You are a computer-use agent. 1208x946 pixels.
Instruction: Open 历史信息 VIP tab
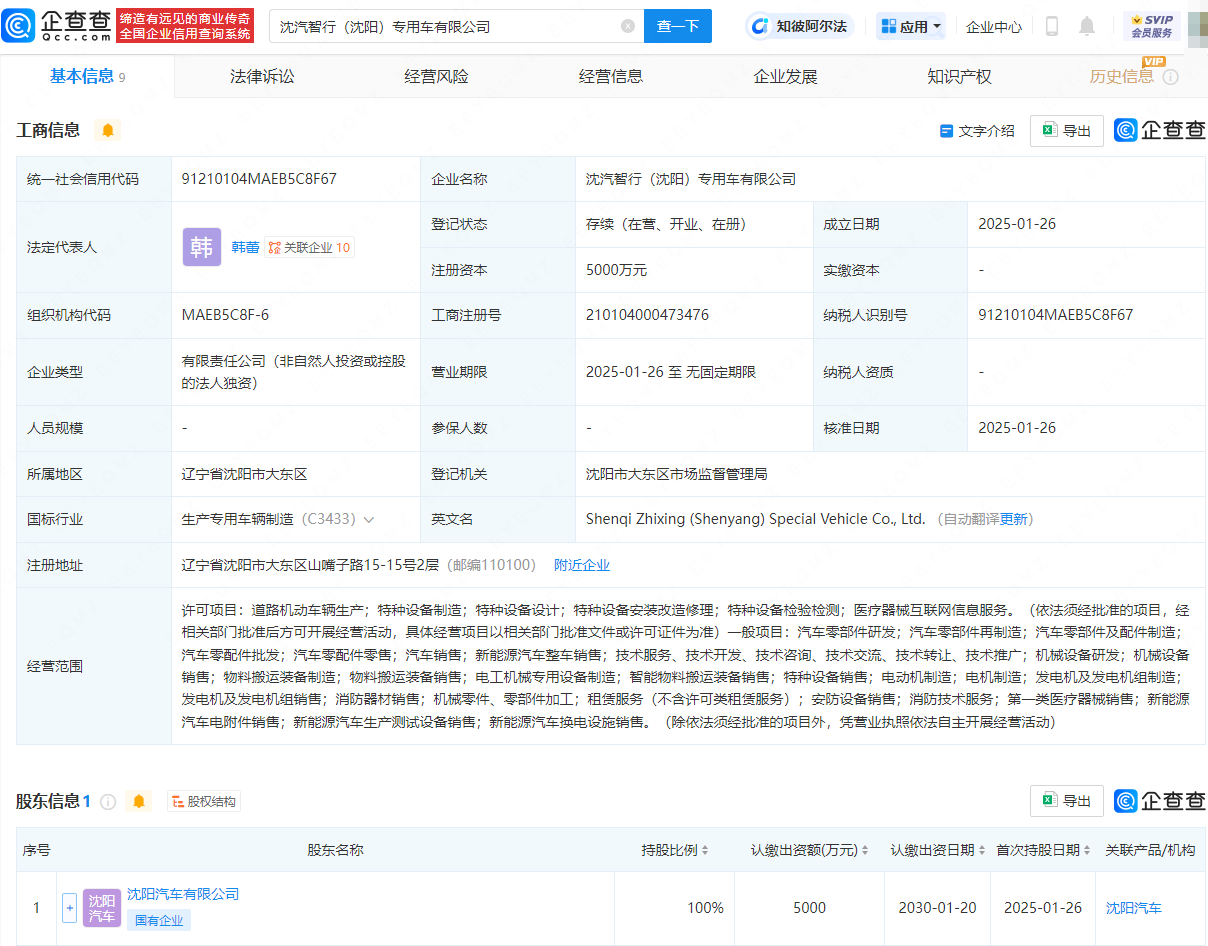click(x=1121, y=77)
